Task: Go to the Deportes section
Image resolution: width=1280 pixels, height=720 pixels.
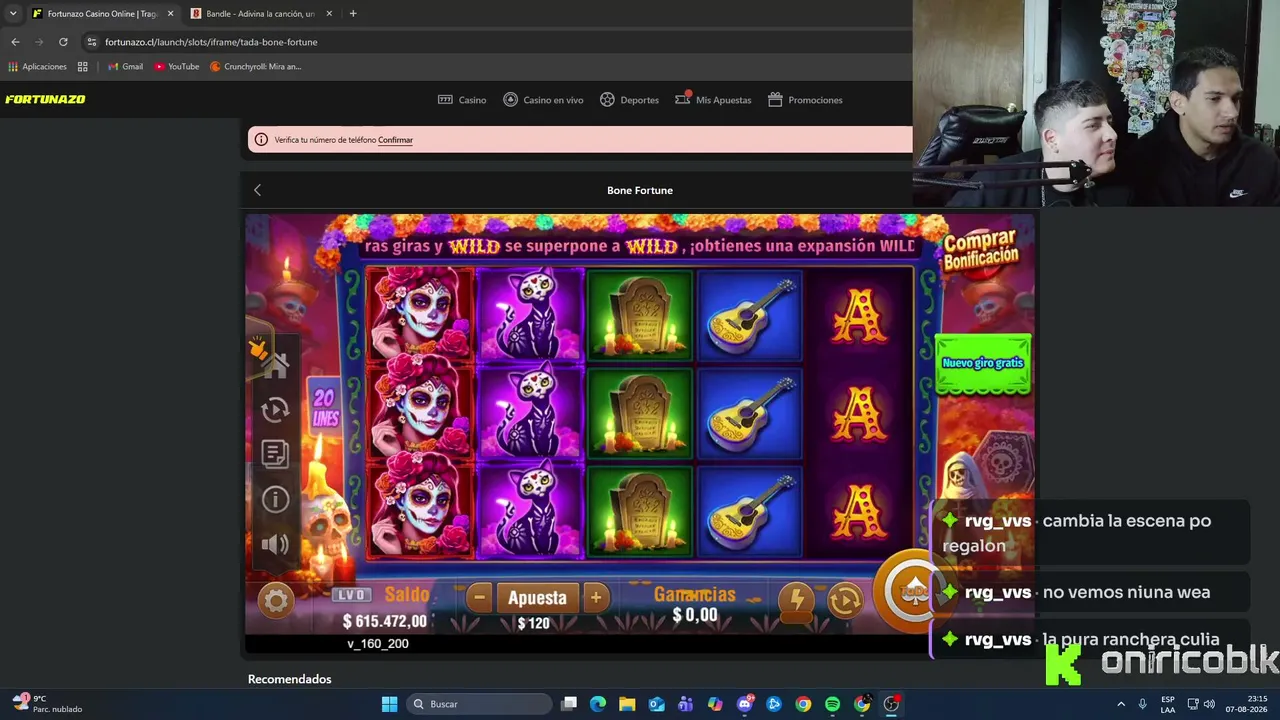Action: click(629, 100)
